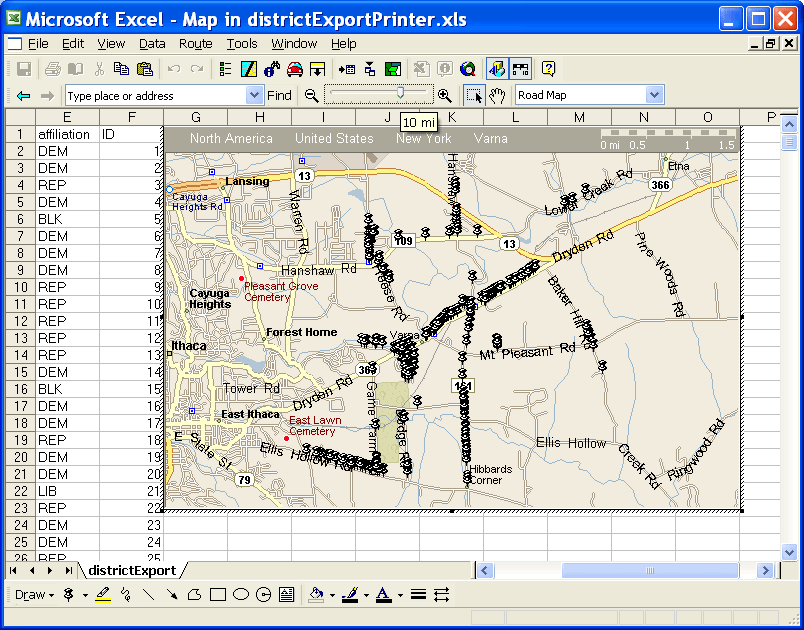Select the Arrow drawing tool

172,595
